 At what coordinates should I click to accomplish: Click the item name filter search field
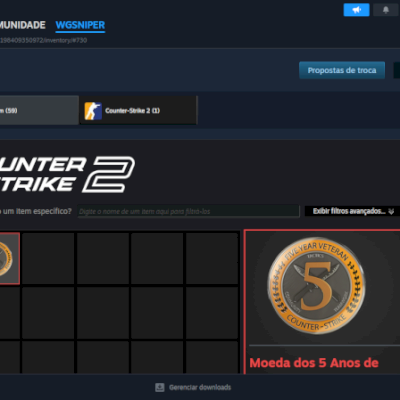(x=188, y=211)
